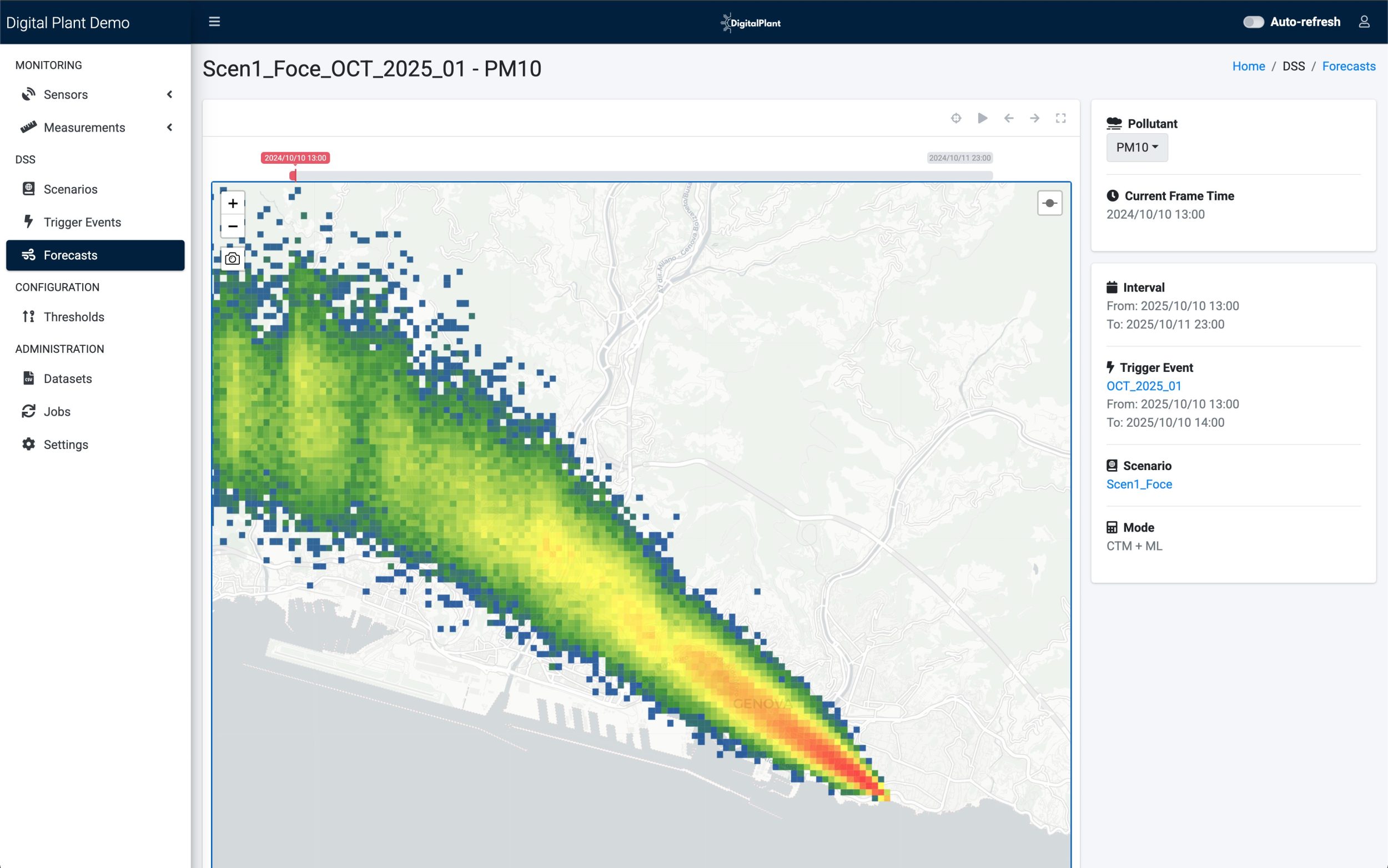Open the user account icon

(x=1364, y=22)
